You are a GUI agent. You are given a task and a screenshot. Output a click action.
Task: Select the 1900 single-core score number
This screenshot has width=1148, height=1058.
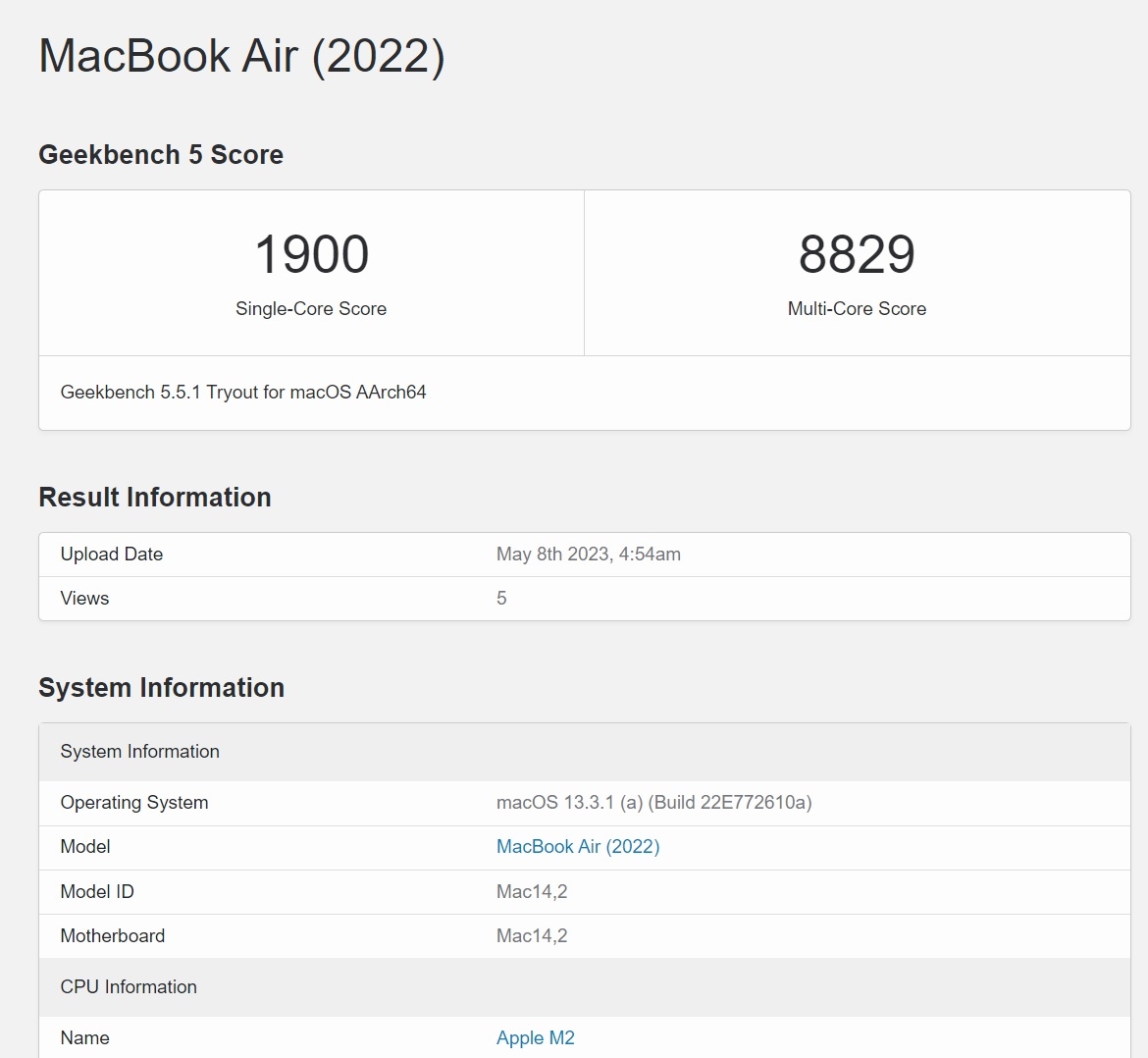(311, 254)
